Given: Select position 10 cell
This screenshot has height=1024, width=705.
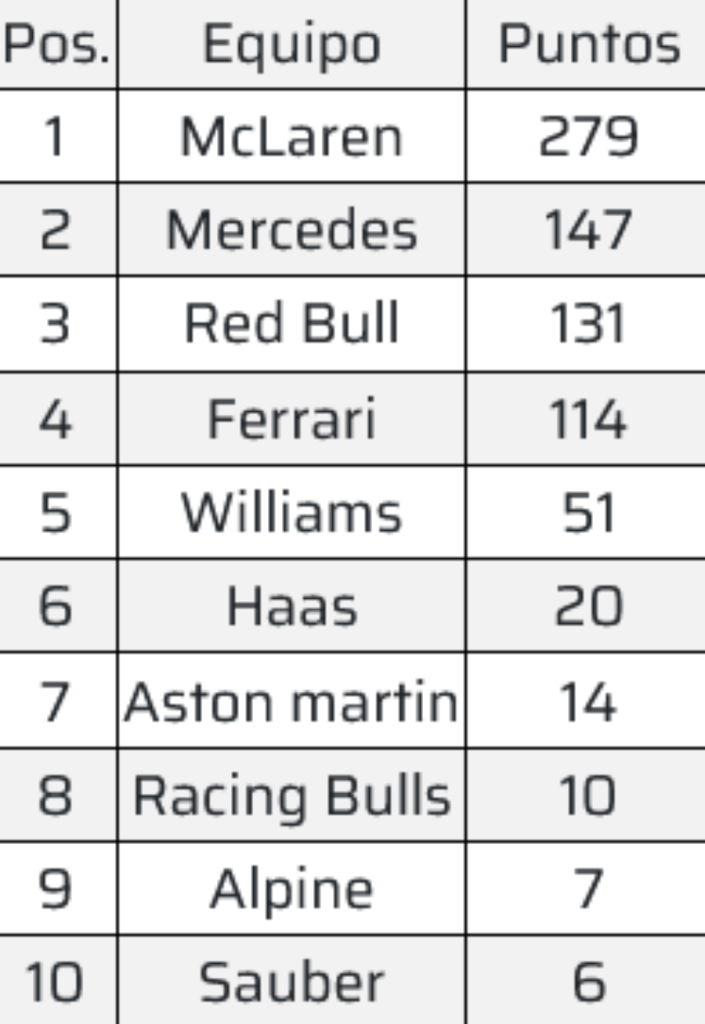Looking at the screenshot, I should click(x=56, y=983).
